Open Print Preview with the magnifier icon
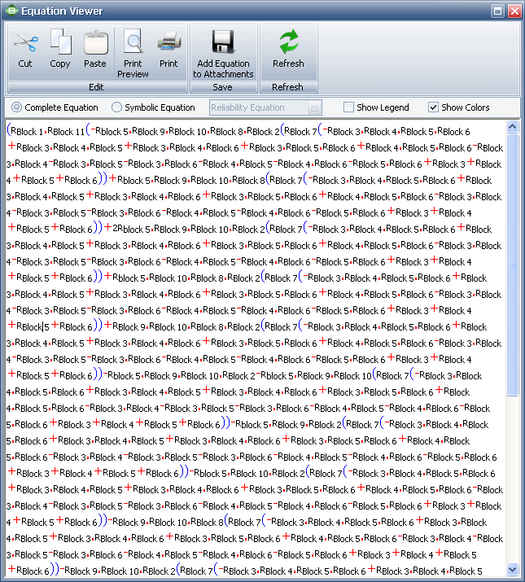Image resolution: width=525 pixels, height=582 pixels. pyautogui.click(x=133, y=42)
